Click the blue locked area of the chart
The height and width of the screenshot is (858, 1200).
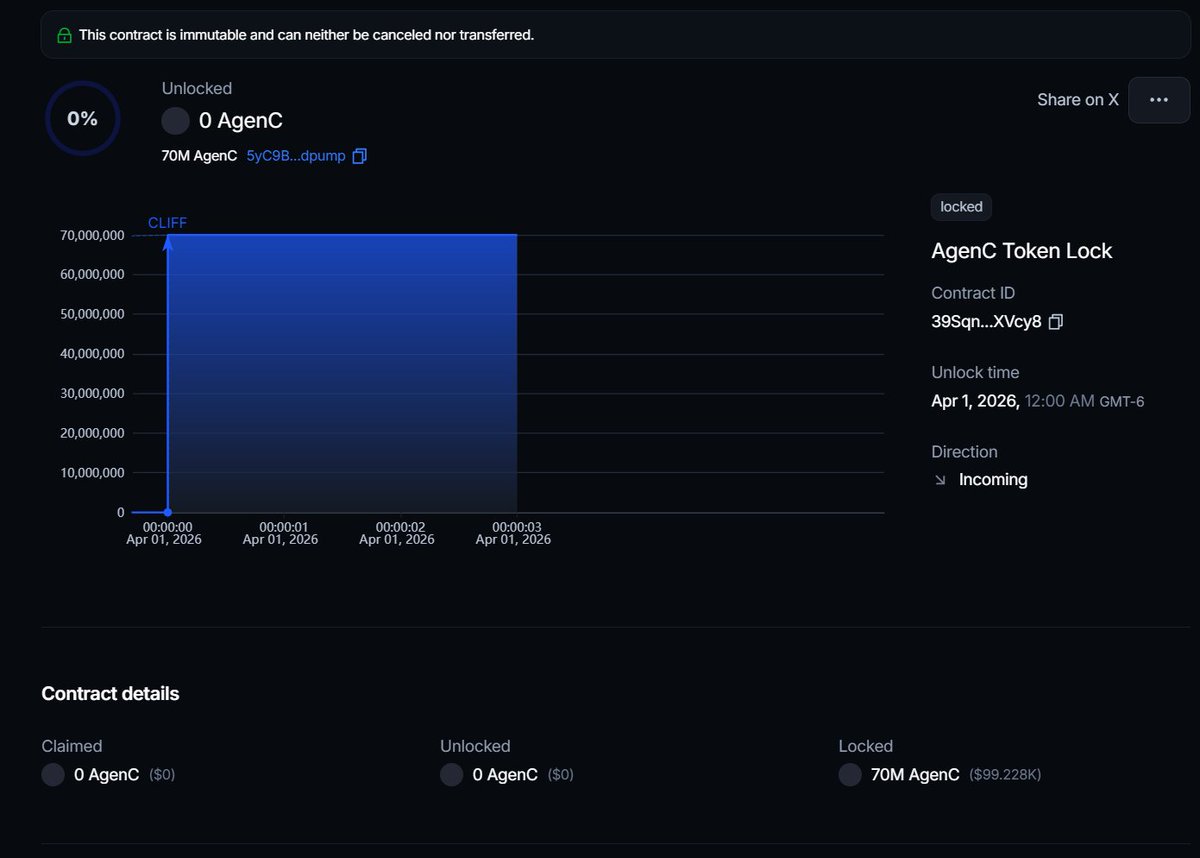coord(342,373)
